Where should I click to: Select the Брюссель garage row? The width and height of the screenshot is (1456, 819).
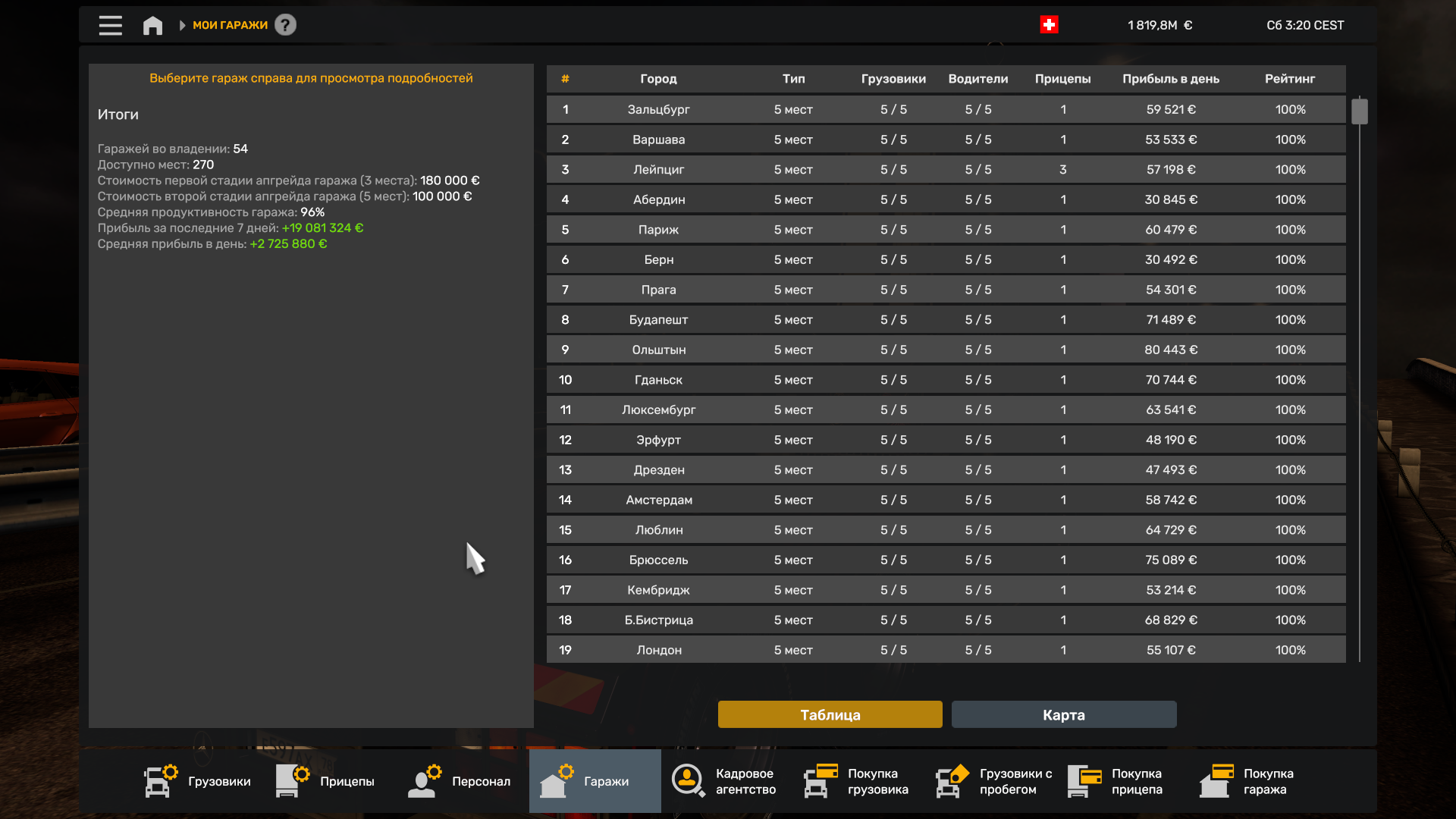946,560
